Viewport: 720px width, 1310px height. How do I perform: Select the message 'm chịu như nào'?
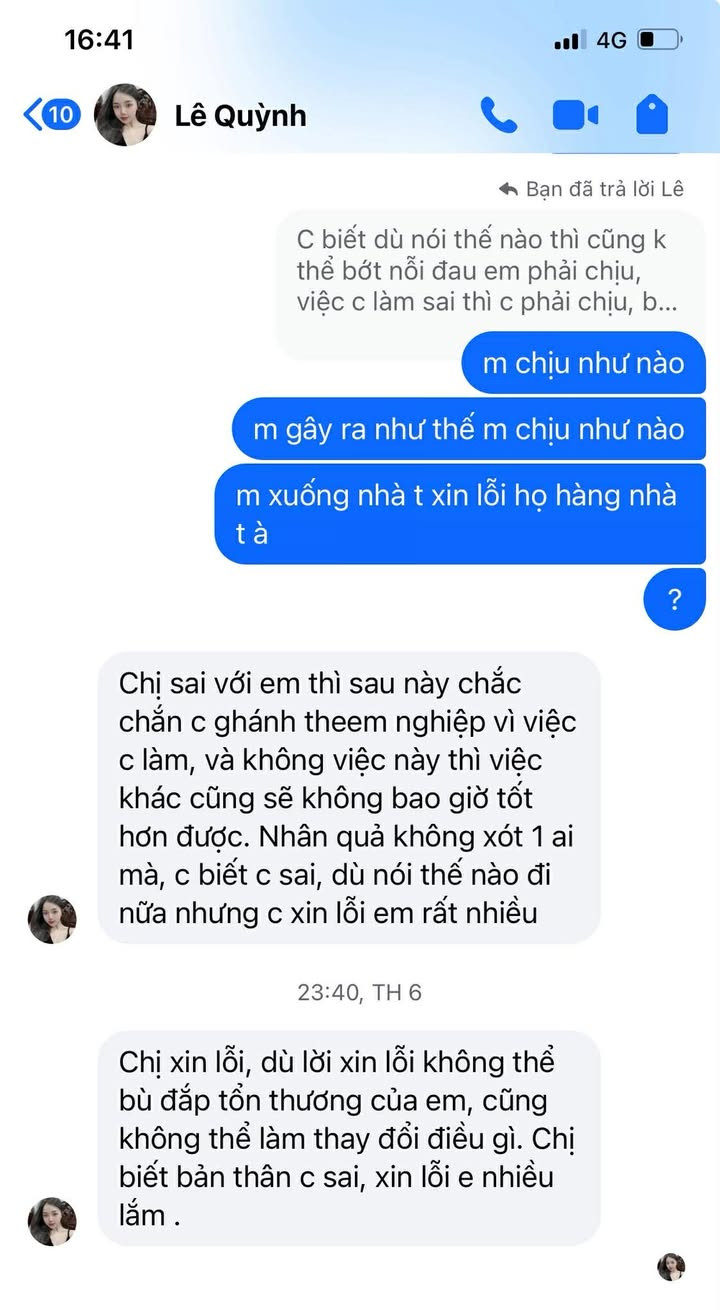click(584, 363)
